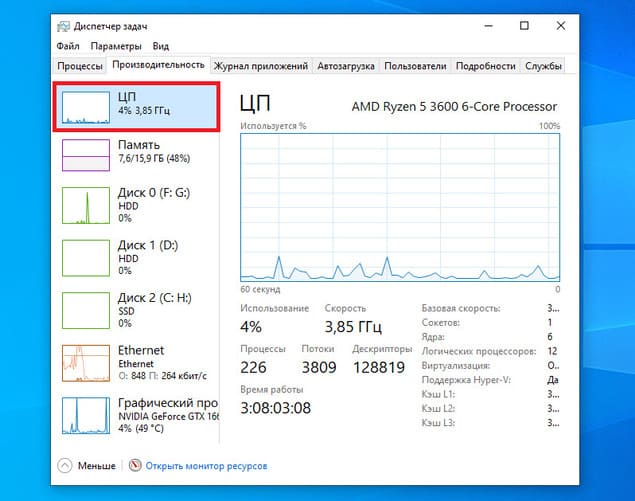Select the Память usage graph icon
The height and width of the screenshot is (501, 635).
pyautogui.click(x=86, y=155)
